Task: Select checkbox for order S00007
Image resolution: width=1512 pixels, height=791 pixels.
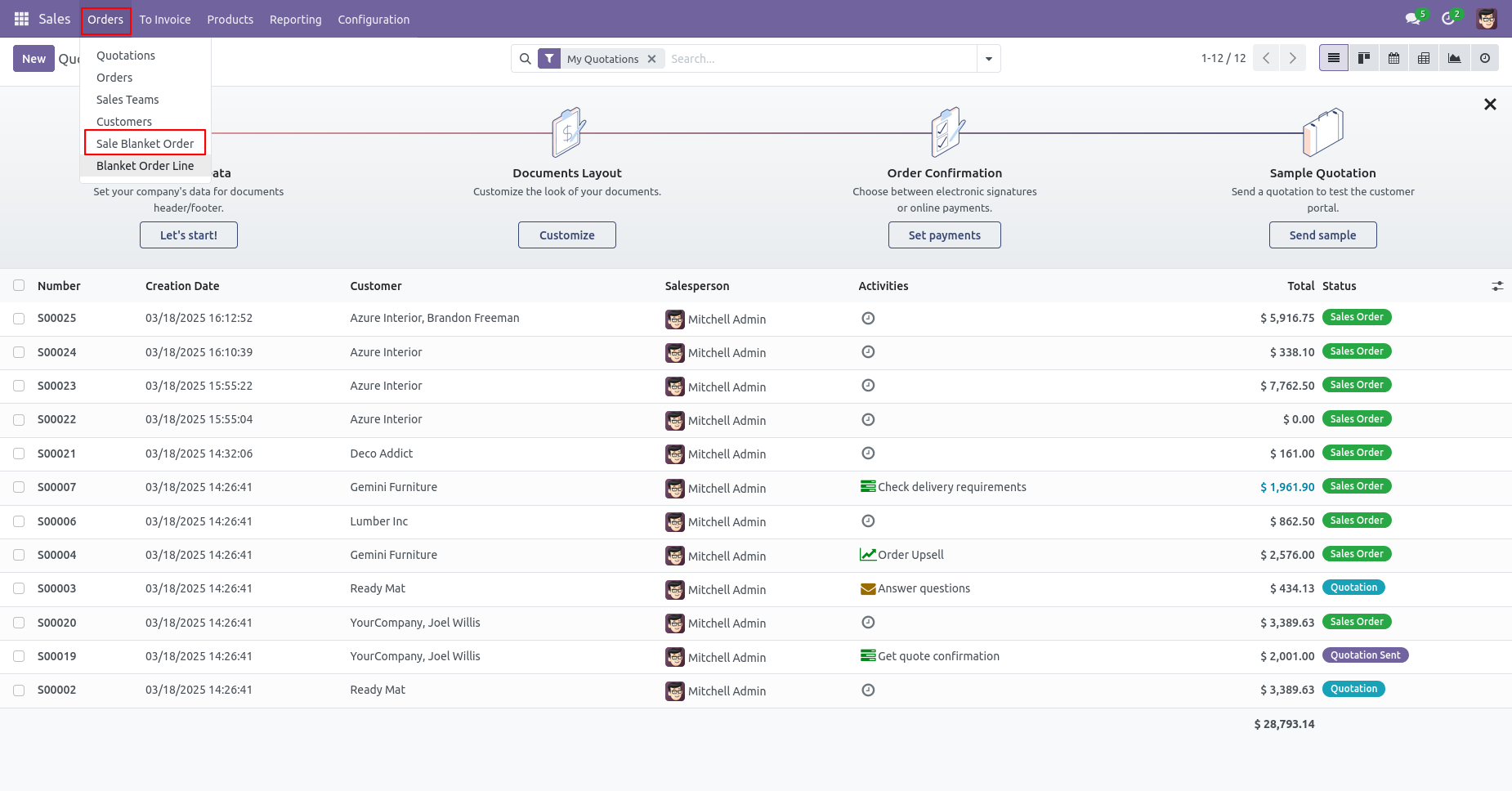Action: point(19,487)
